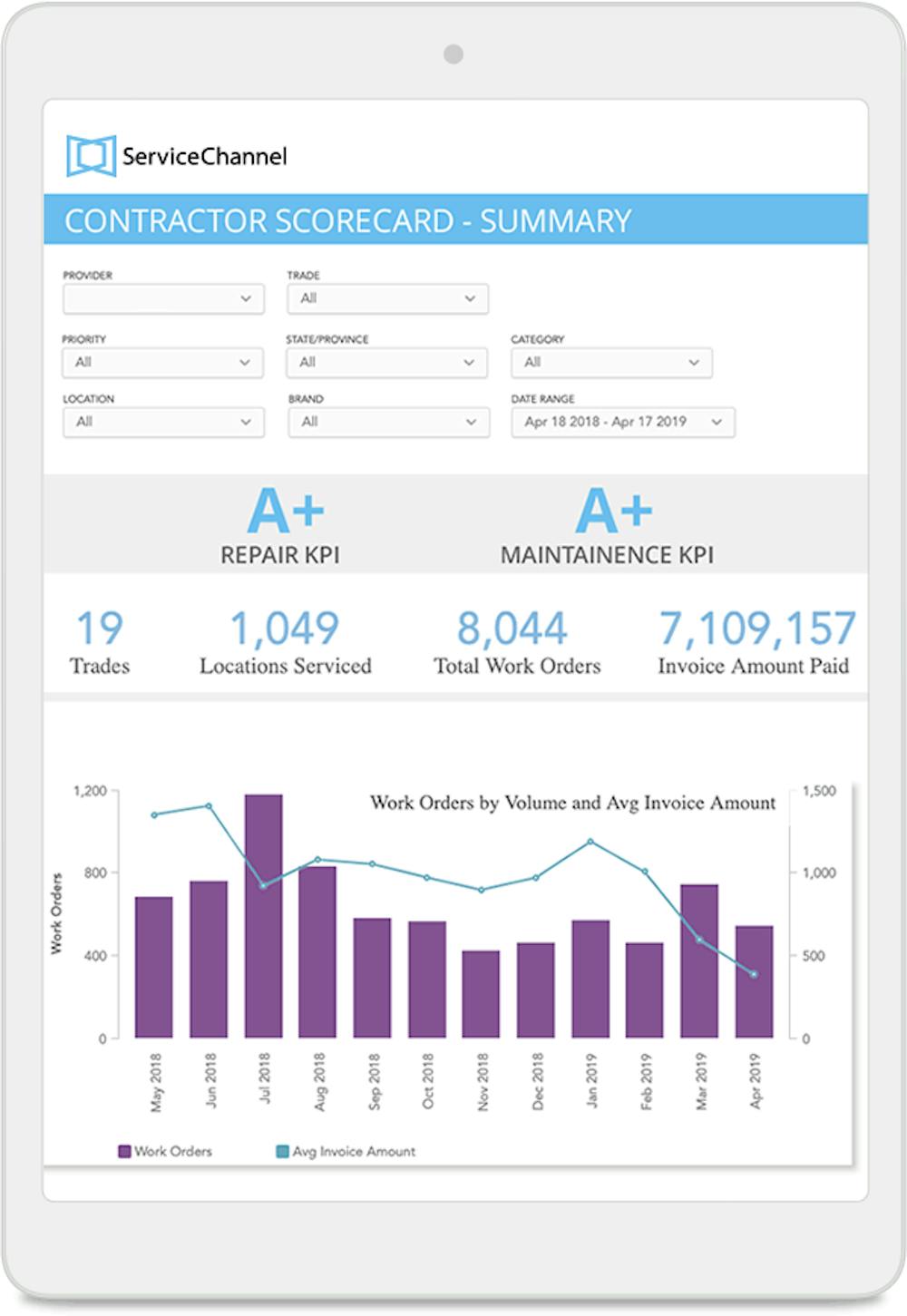The width and height of the screenshot is (907, 1316).
Task: Change the Date Range selector
Action: (623, 422)
